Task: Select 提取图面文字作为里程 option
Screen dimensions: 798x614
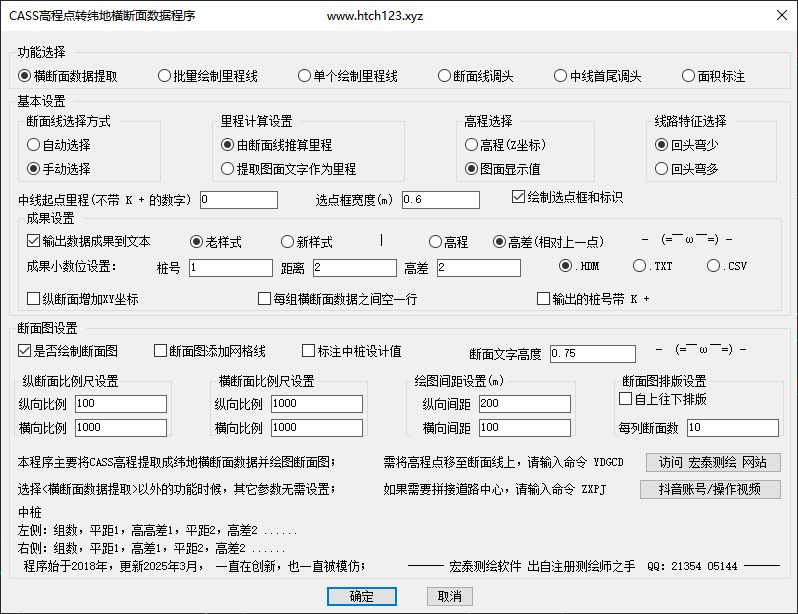Action: coord(227,169)
